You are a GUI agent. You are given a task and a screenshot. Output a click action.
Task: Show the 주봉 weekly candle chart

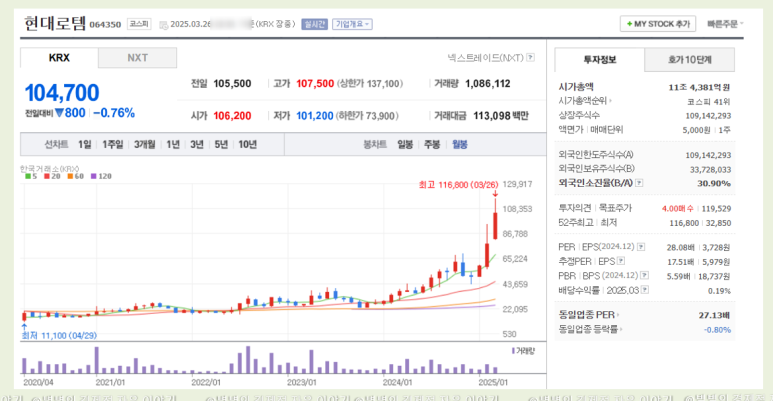(432, 145)
